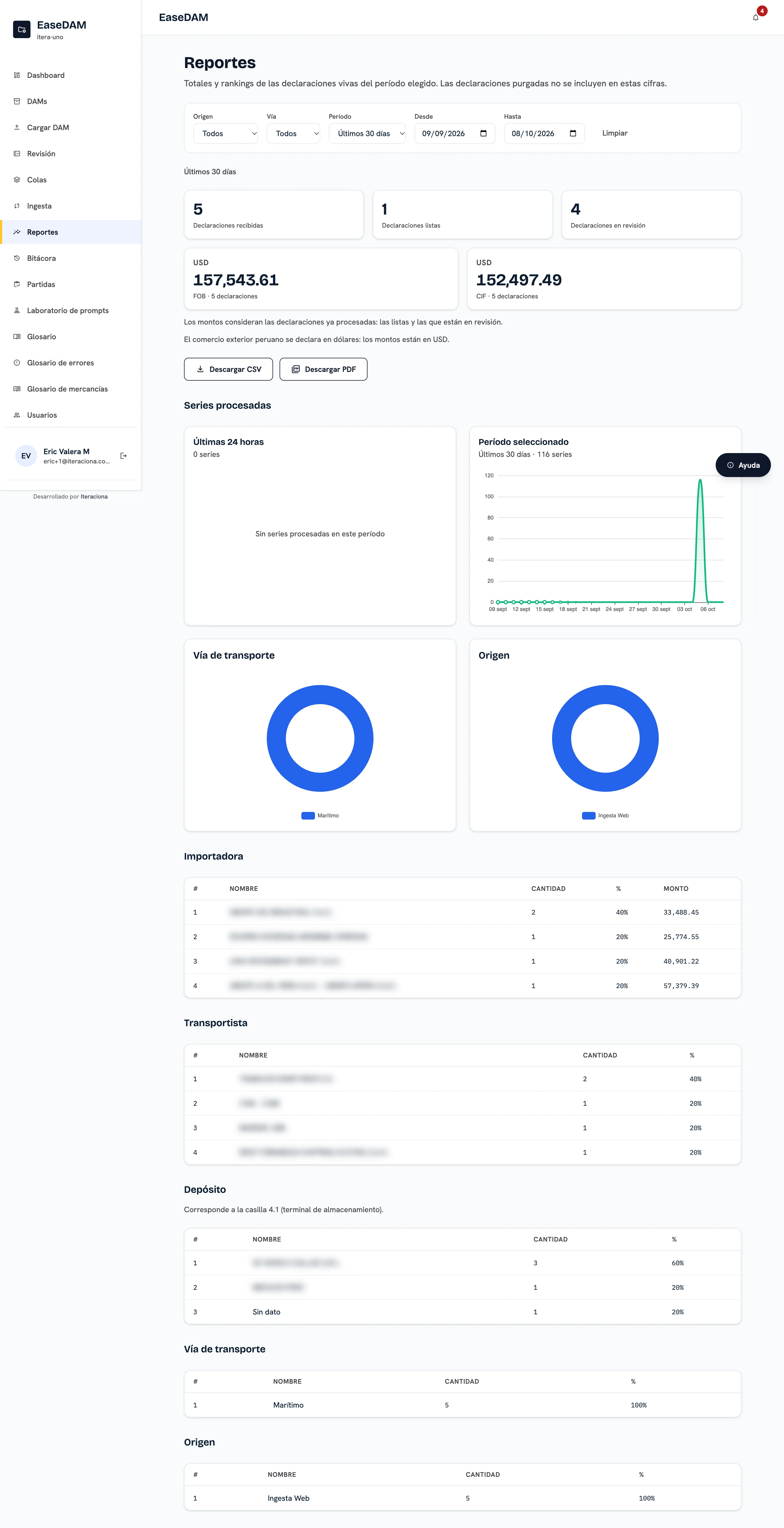
Task: Open the Desde date calendar picker icon
Action: [483, 133]
